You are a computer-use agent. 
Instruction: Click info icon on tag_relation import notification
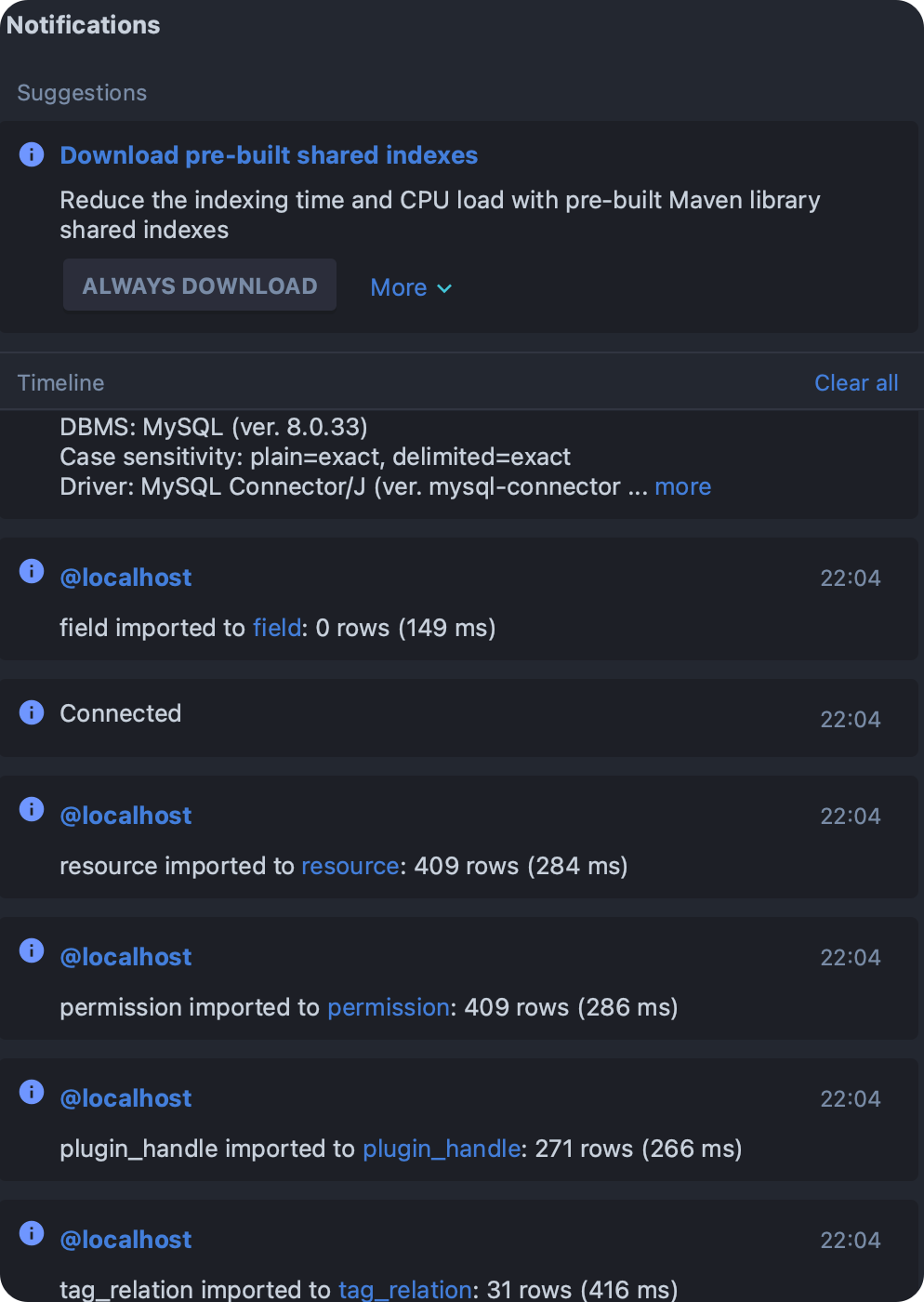32,1233
